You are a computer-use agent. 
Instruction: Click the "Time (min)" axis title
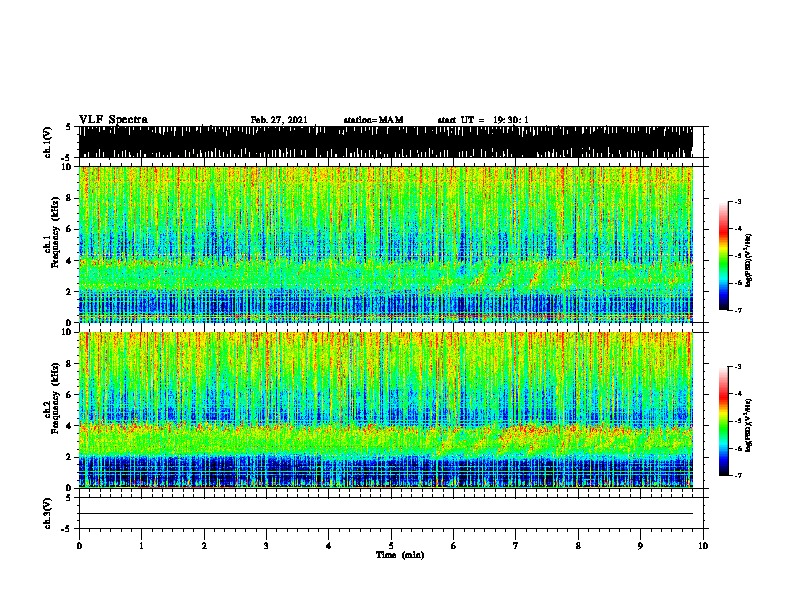(400, 555)
